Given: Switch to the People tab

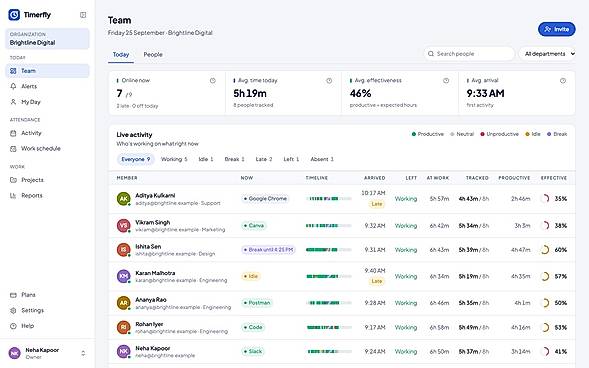Looking at the screenshot, I should pos(153,54).
